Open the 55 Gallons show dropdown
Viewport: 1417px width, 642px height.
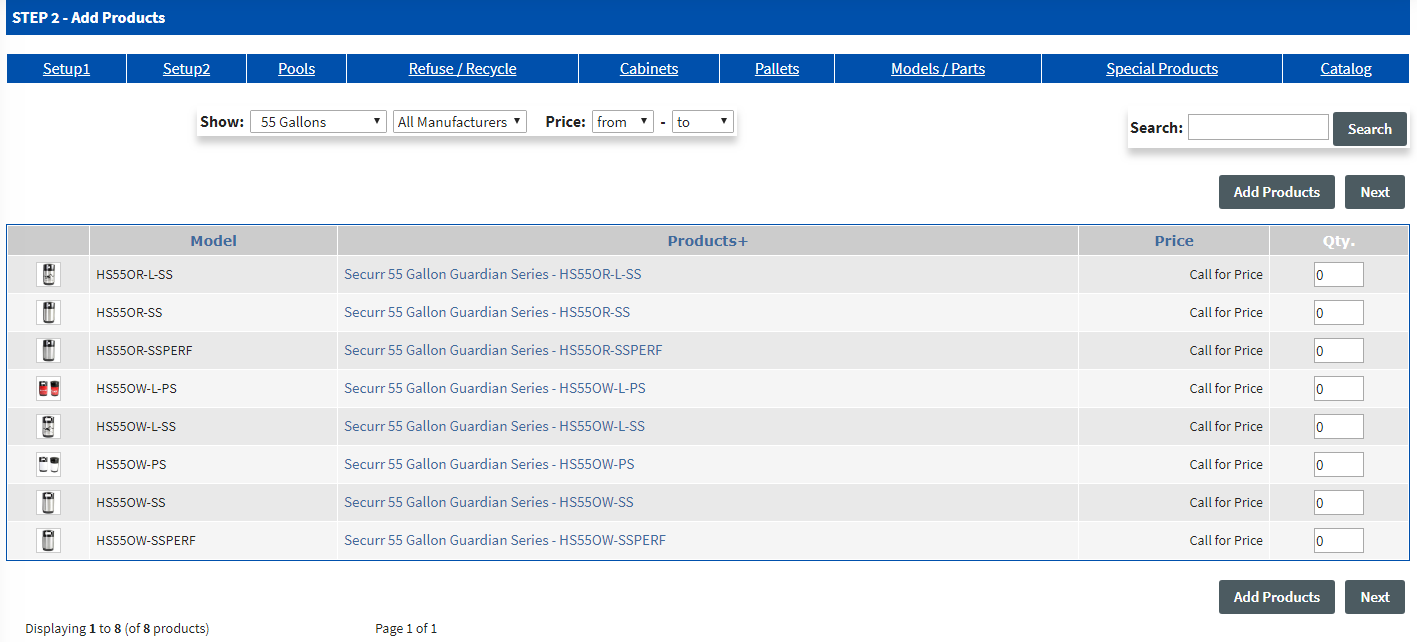[x=318, y=122]
